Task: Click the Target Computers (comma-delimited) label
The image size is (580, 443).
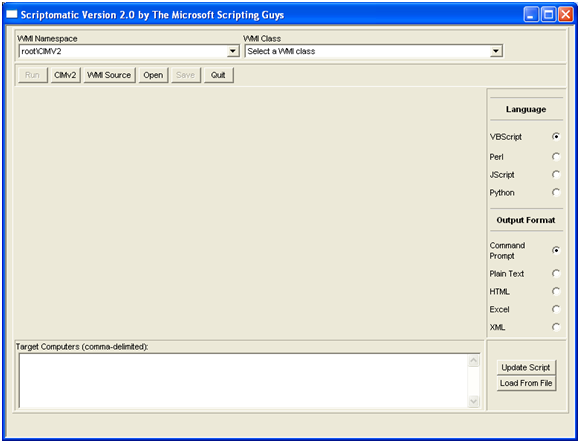Action: (x=82, y=347)
